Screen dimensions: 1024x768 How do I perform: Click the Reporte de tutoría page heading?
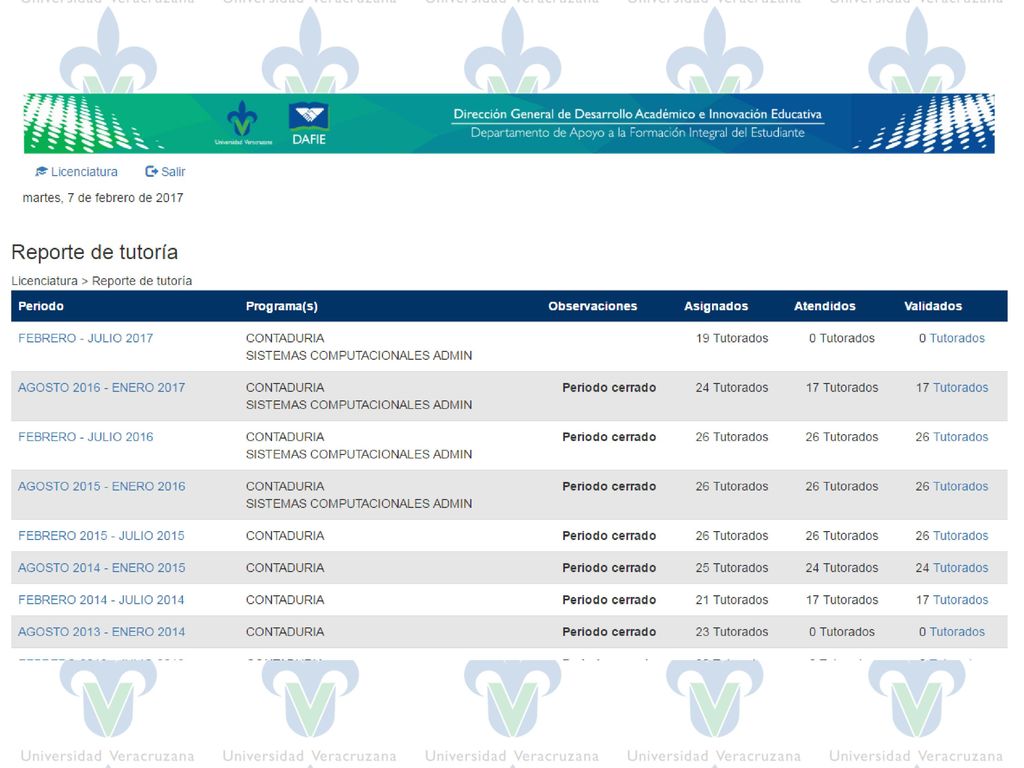coord(95,252)
